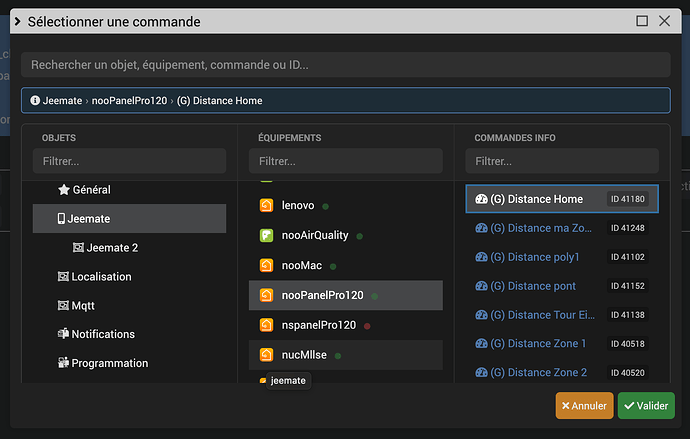This screenshot has height=439, width=690.
Task: Click the Annuler button
Action: pos(584,406)
